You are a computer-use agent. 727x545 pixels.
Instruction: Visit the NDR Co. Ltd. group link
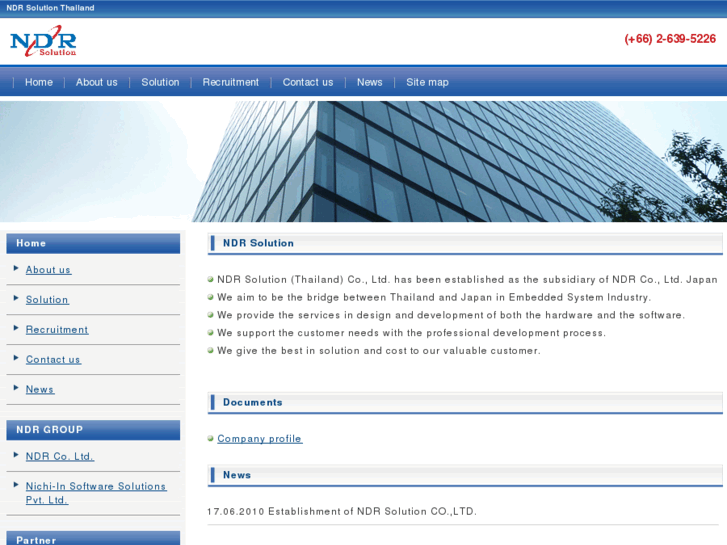60,456
